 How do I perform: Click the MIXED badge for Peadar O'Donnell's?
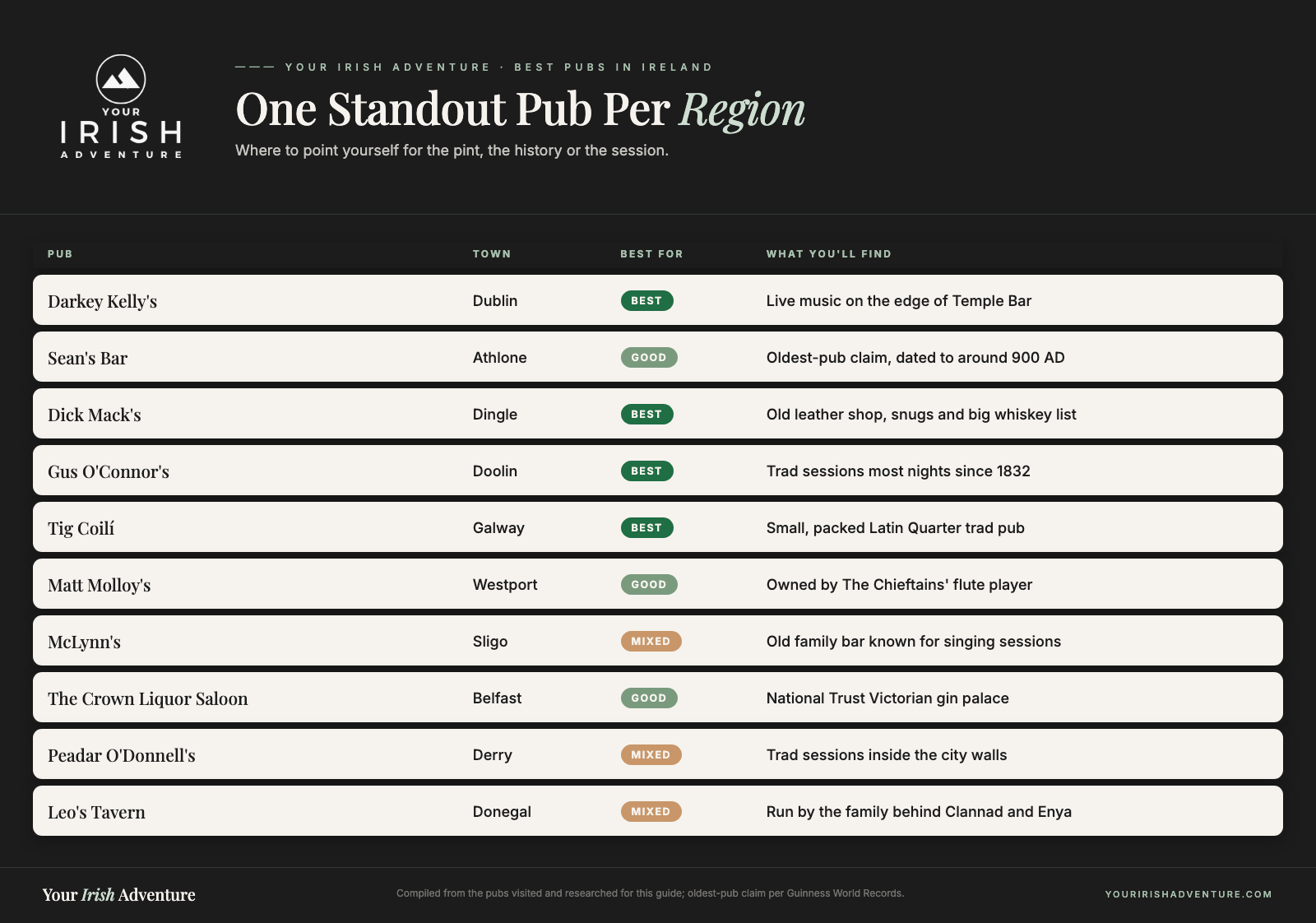pos(651,755)
